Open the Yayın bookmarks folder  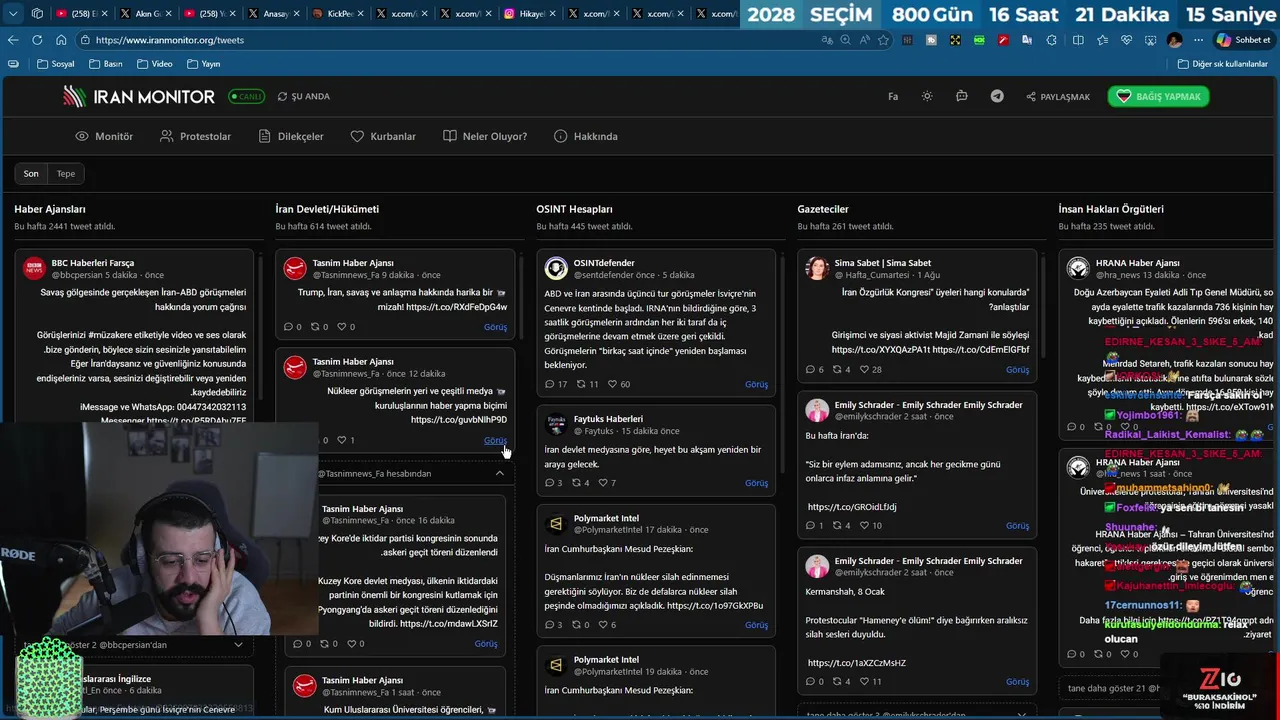[x=203, y=64]
